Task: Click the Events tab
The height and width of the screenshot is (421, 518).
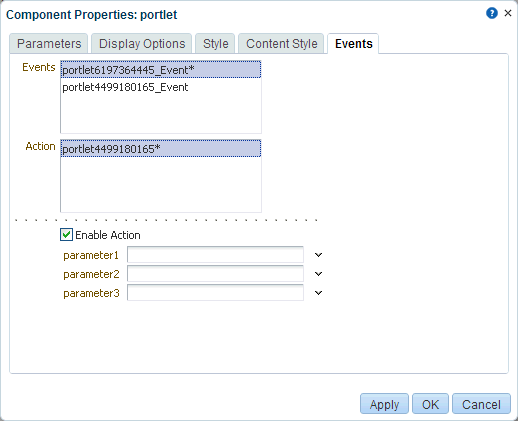Action: (x=353, y=43)
